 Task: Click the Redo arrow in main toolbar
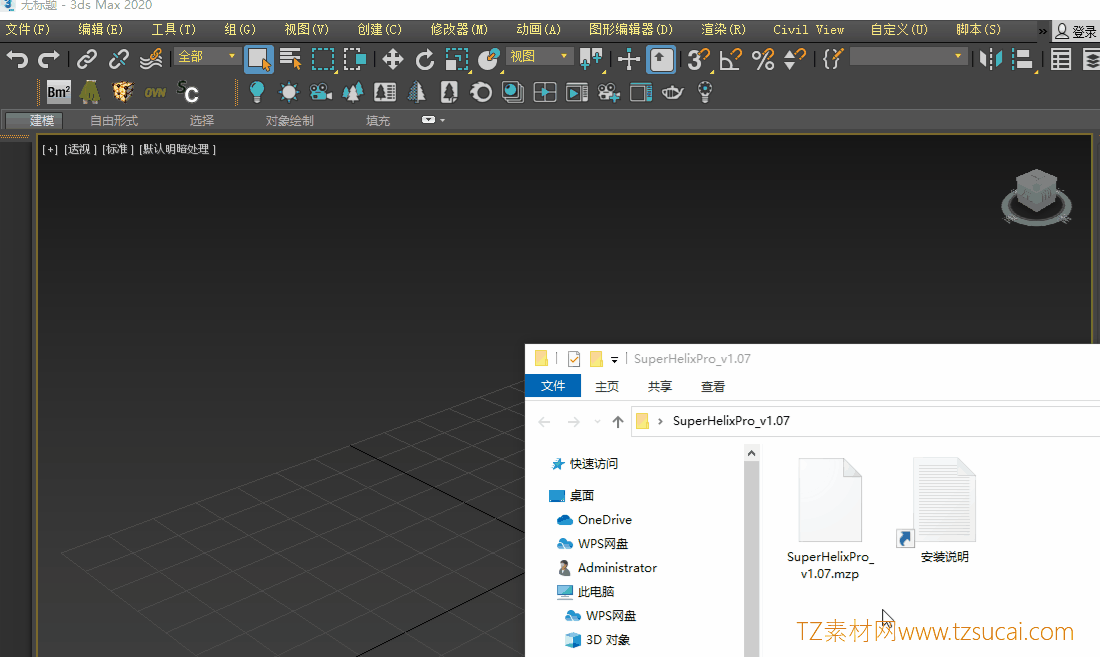pyautogui.click(x=48, y=60)
